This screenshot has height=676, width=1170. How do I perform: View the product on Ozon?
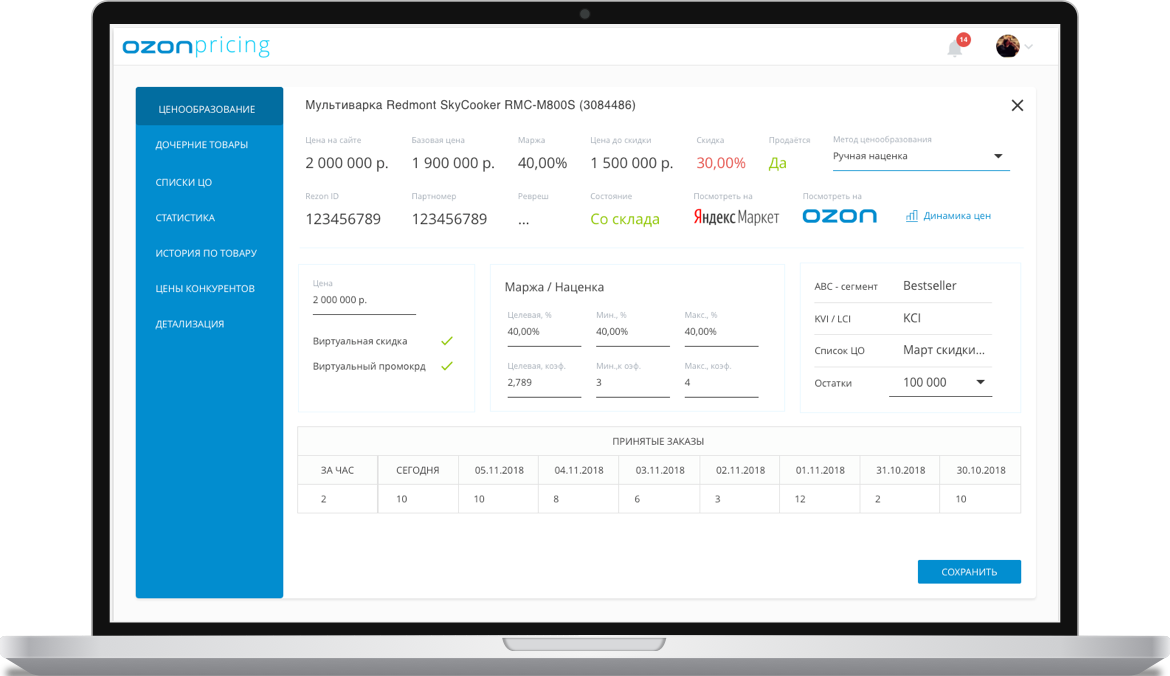pos(839,216)
